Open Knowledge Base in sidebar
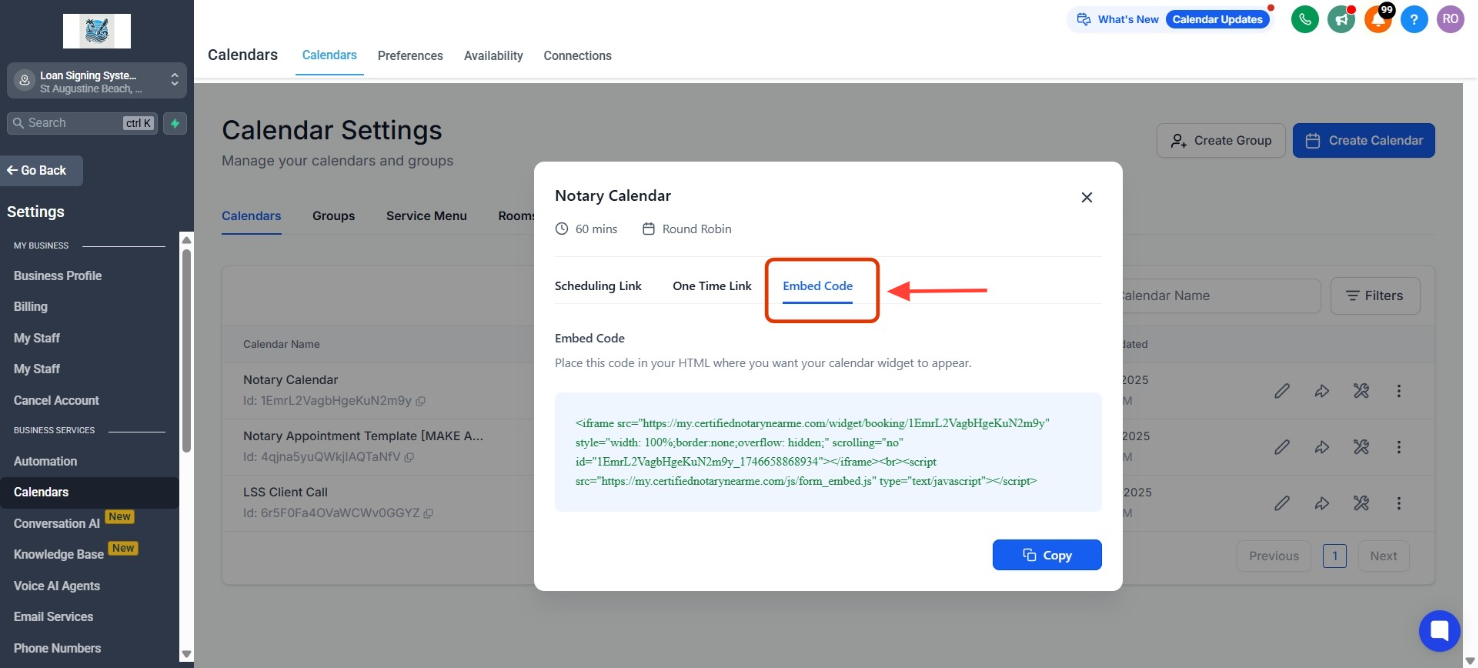Viewport: 1478px width, 668px height. click(x=59, y=555)
